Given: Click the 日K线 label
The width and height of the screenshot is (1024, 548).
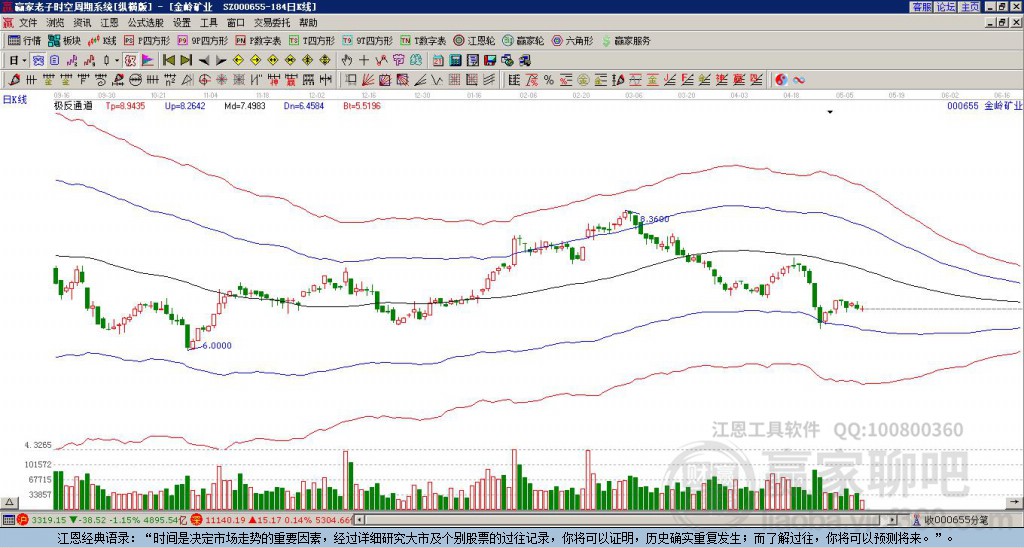Looking at the screenshot, I should pos(14,100).
